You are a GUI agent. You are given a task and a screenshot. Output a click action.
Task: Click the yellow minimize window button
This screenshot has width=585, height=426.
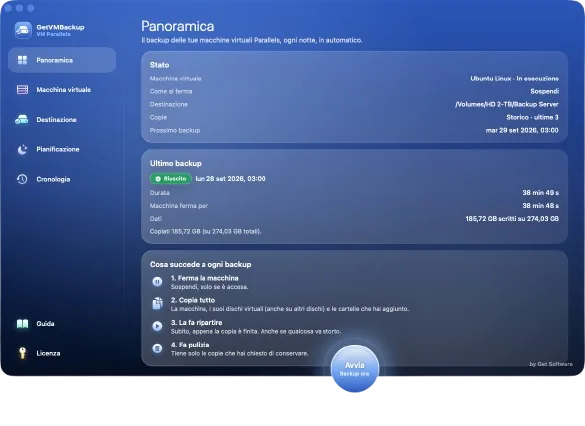19,8
